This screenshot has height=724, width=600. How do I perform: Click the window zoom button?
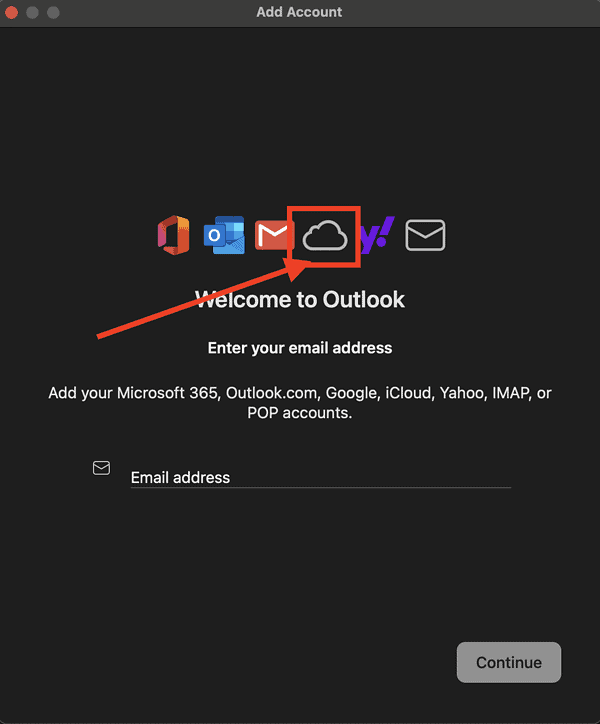(53, 12)
